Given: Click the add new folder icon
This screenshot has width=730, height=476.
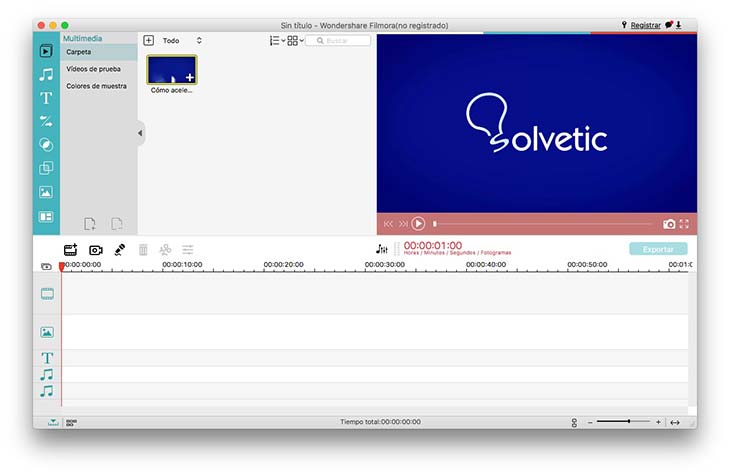Looking at the screenshot, I should [90, 224].
